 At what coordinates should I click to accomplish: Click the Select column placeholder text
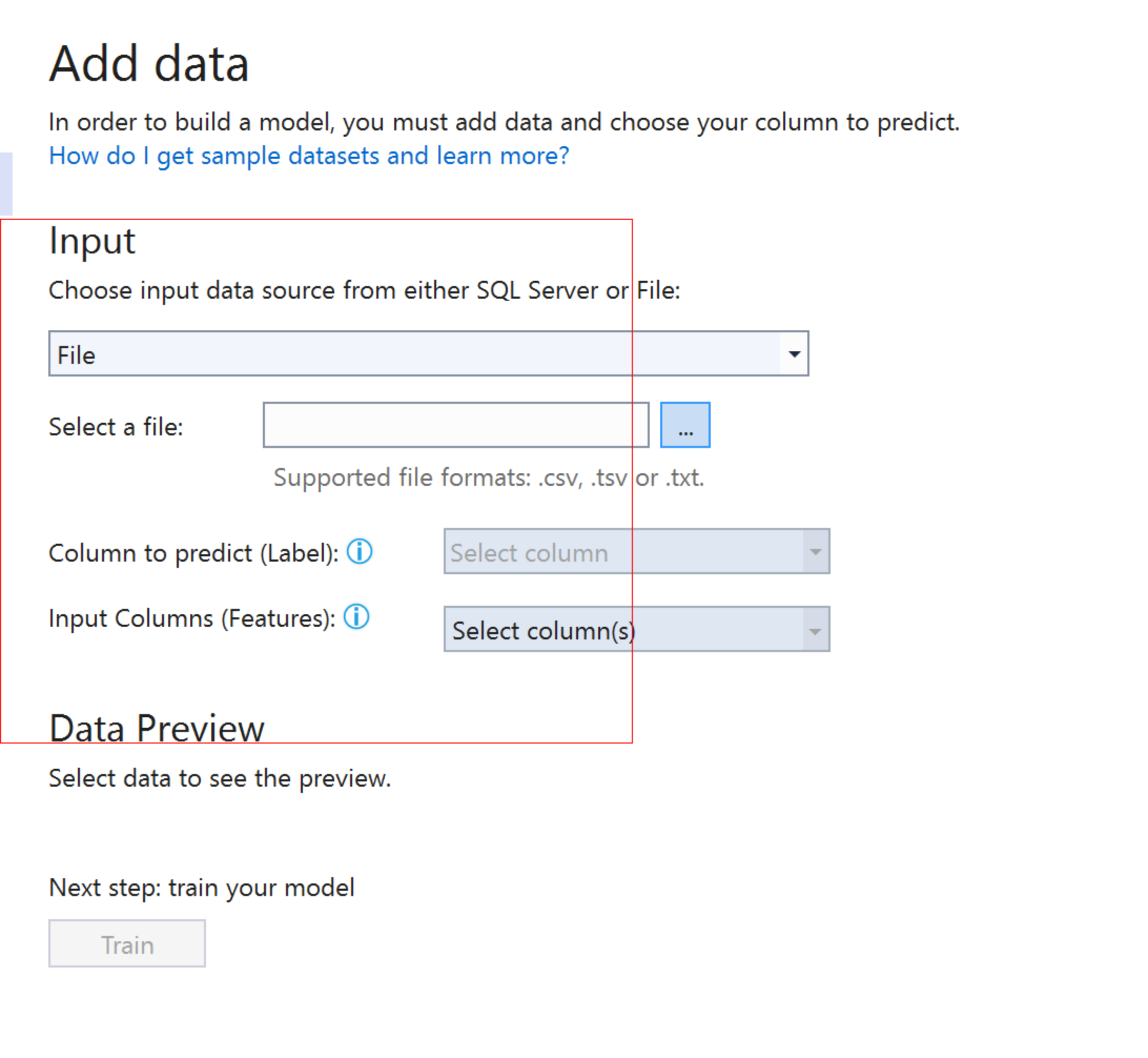(x=528, y=551)
